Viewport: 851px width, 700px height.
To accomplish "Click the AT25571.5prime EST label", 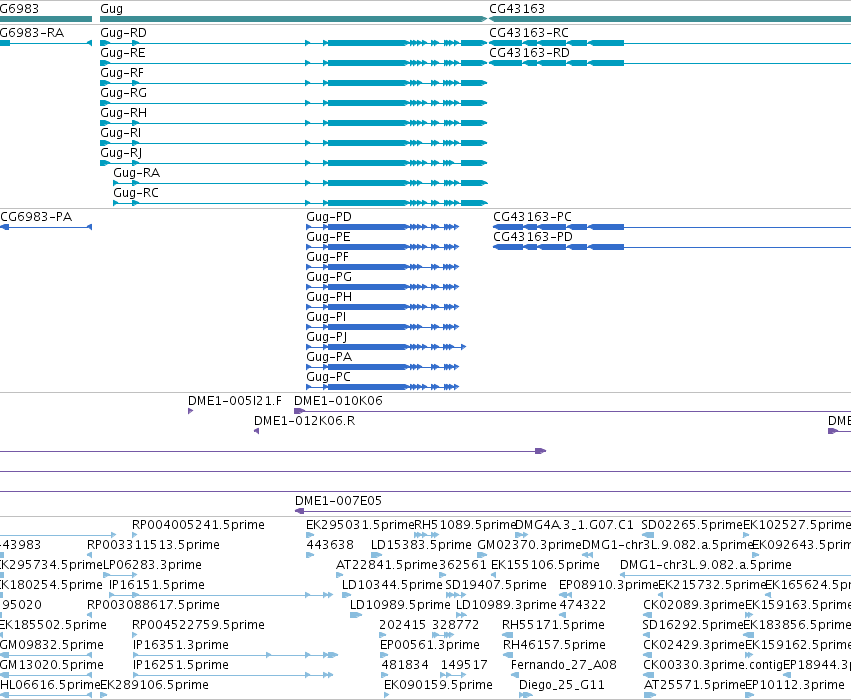I will [x=694, y=685].
